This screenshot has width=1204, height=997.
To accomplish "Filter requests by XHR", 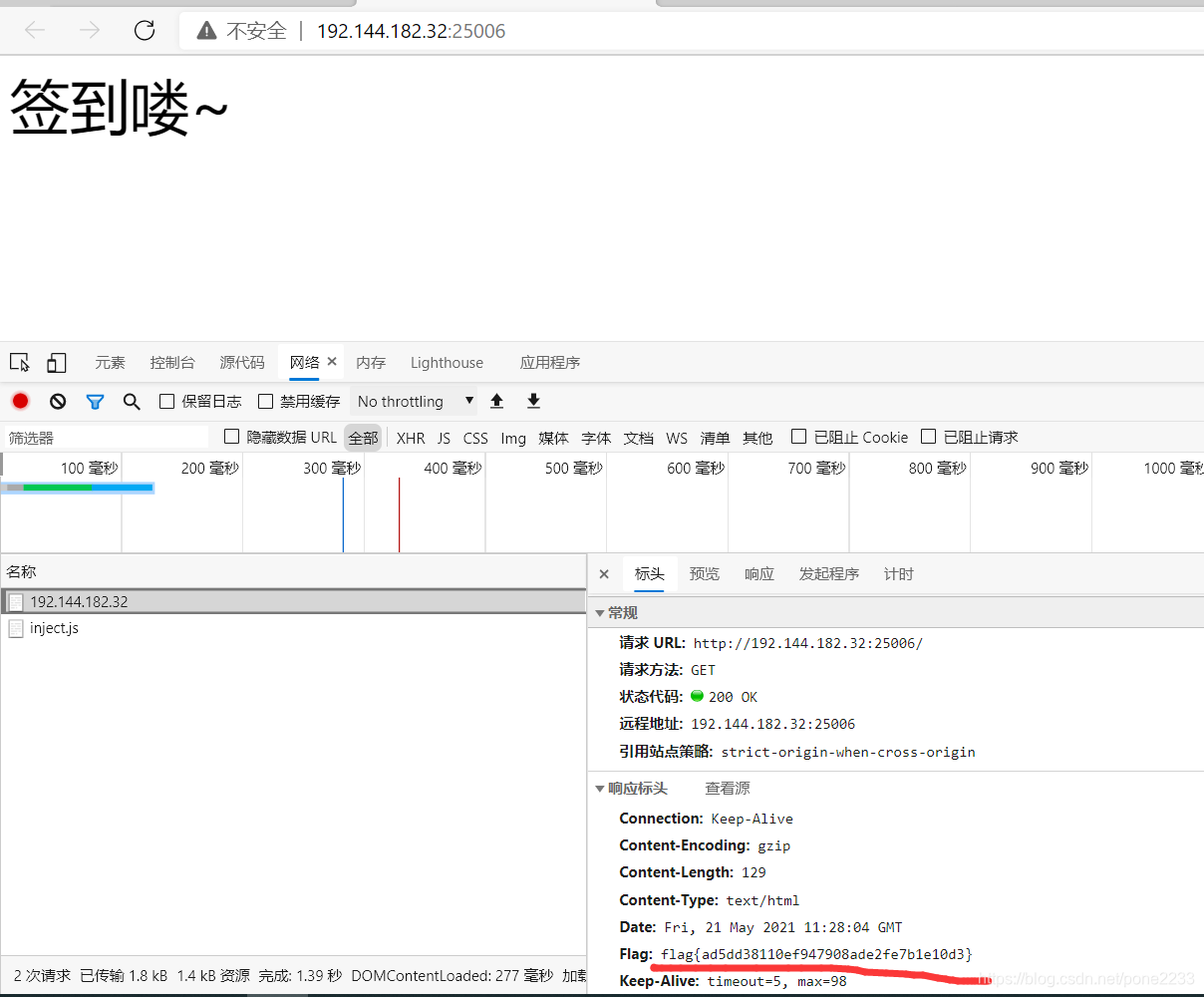I will coord(411,438).
